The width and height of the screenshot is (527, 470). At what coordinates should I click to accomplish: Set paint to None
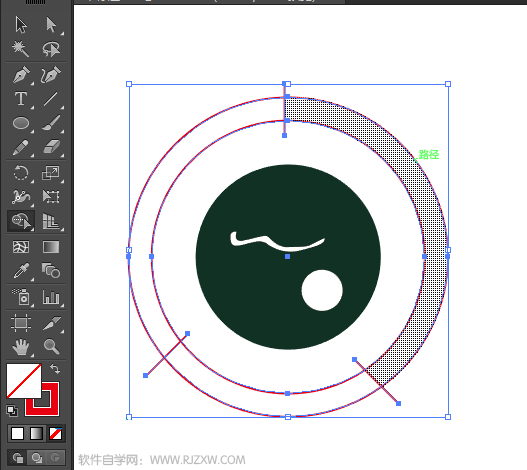coord(55,433)
